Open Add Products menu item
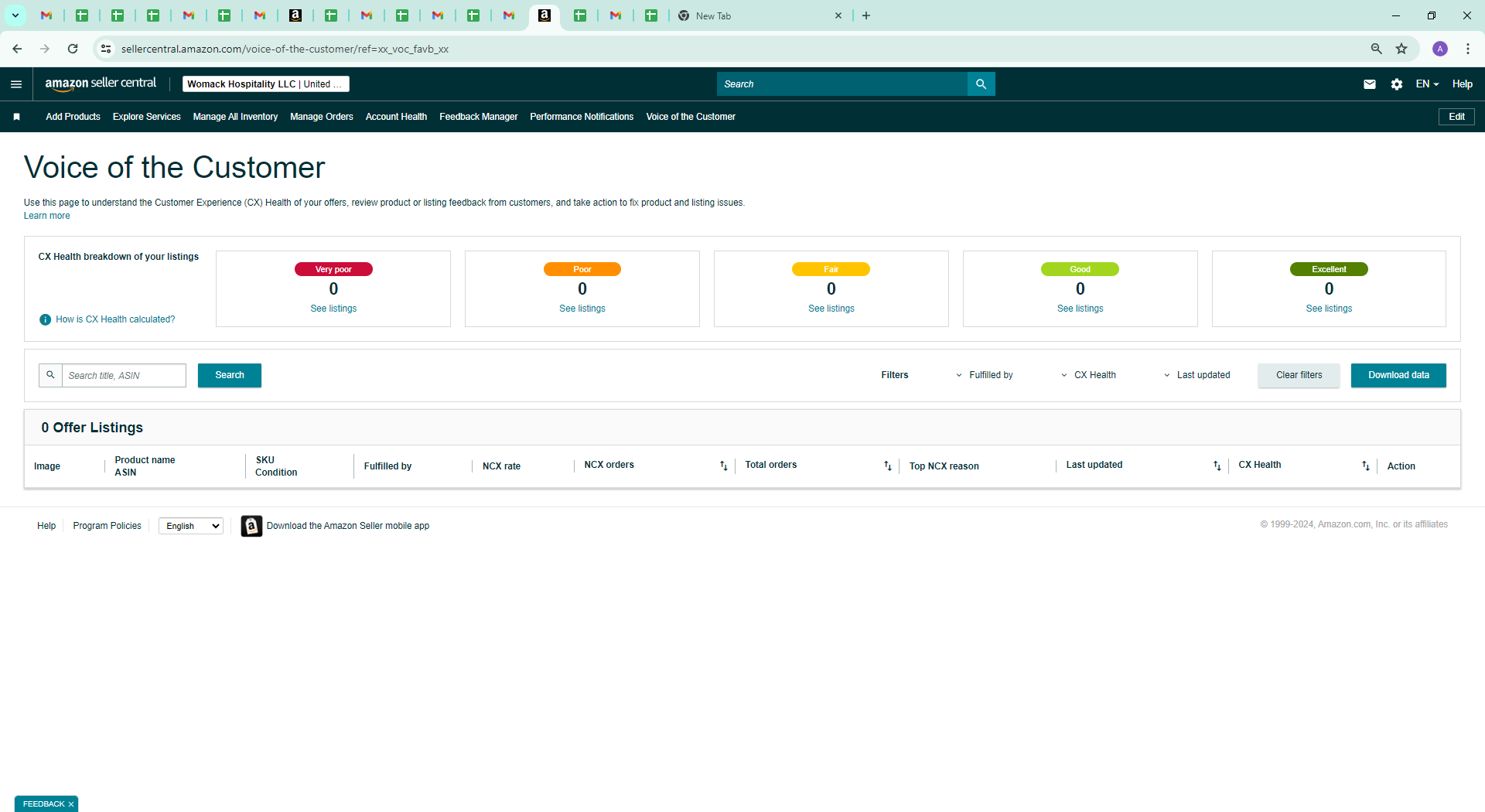1485x812 pixels. tap(73, 117)
